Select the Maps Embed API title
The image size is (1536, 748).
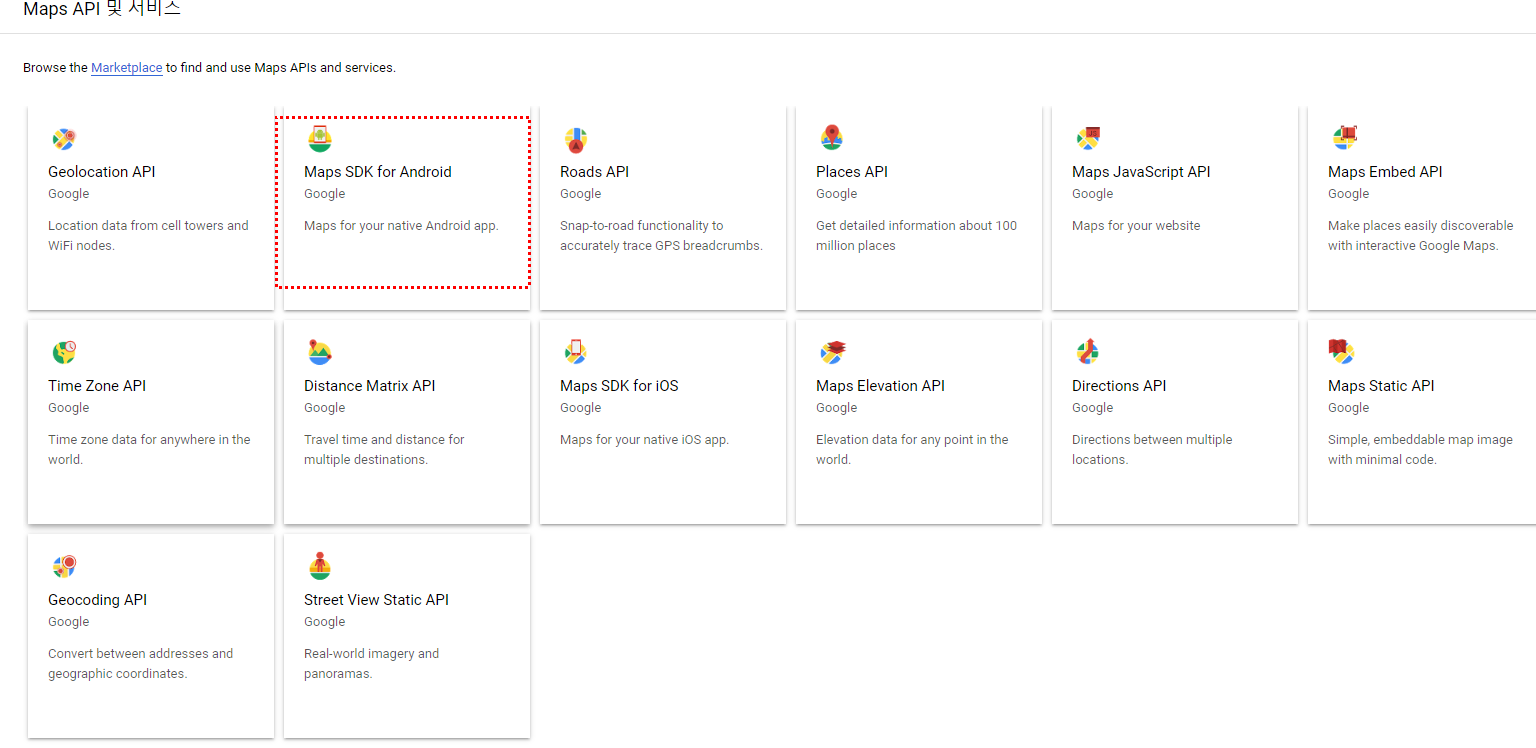[x=1385, y=172]
